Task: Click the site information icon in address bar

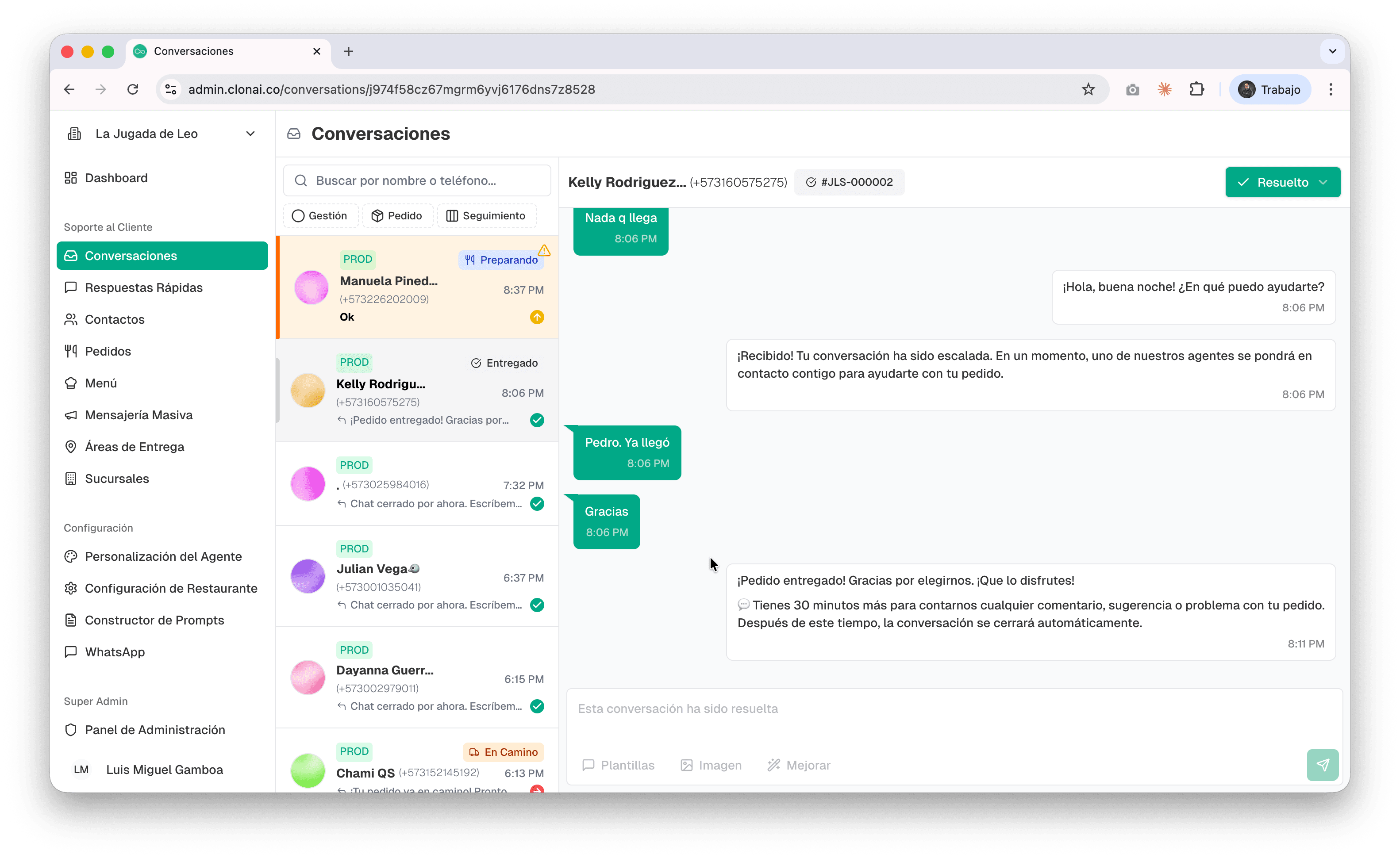Action: tap(170, 89)
